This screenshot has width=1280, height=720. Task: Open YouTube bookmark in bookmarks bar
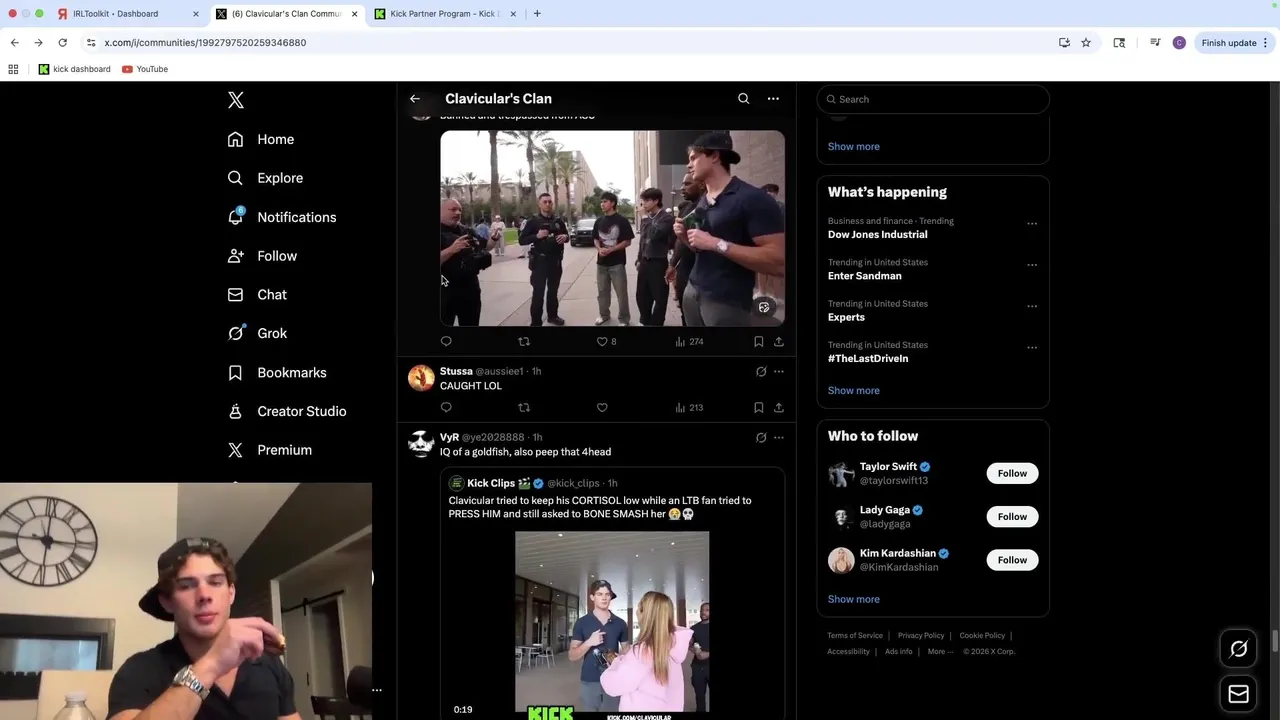pos(145,69)
